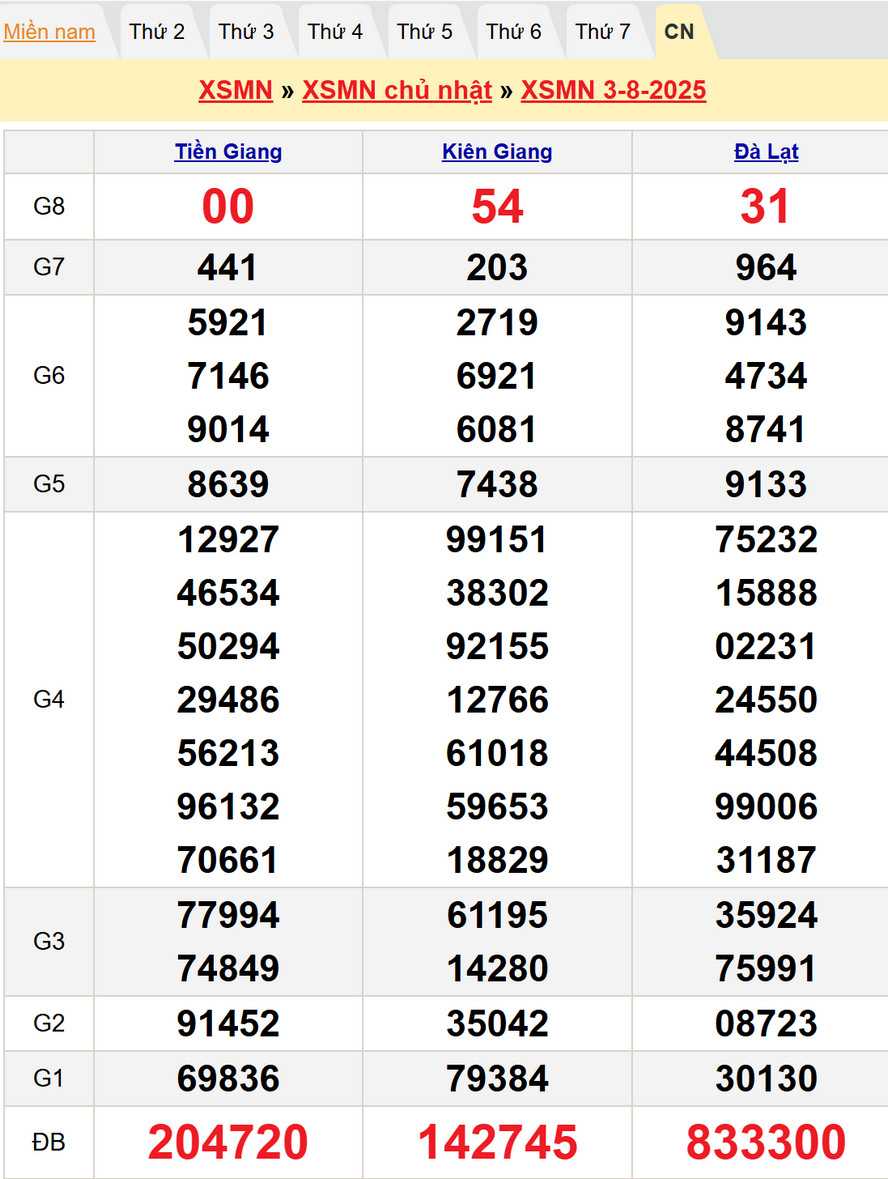Open the Kiên Giang province link
The height and width of the screenshot is (1179, 888).
coord(497,152)
